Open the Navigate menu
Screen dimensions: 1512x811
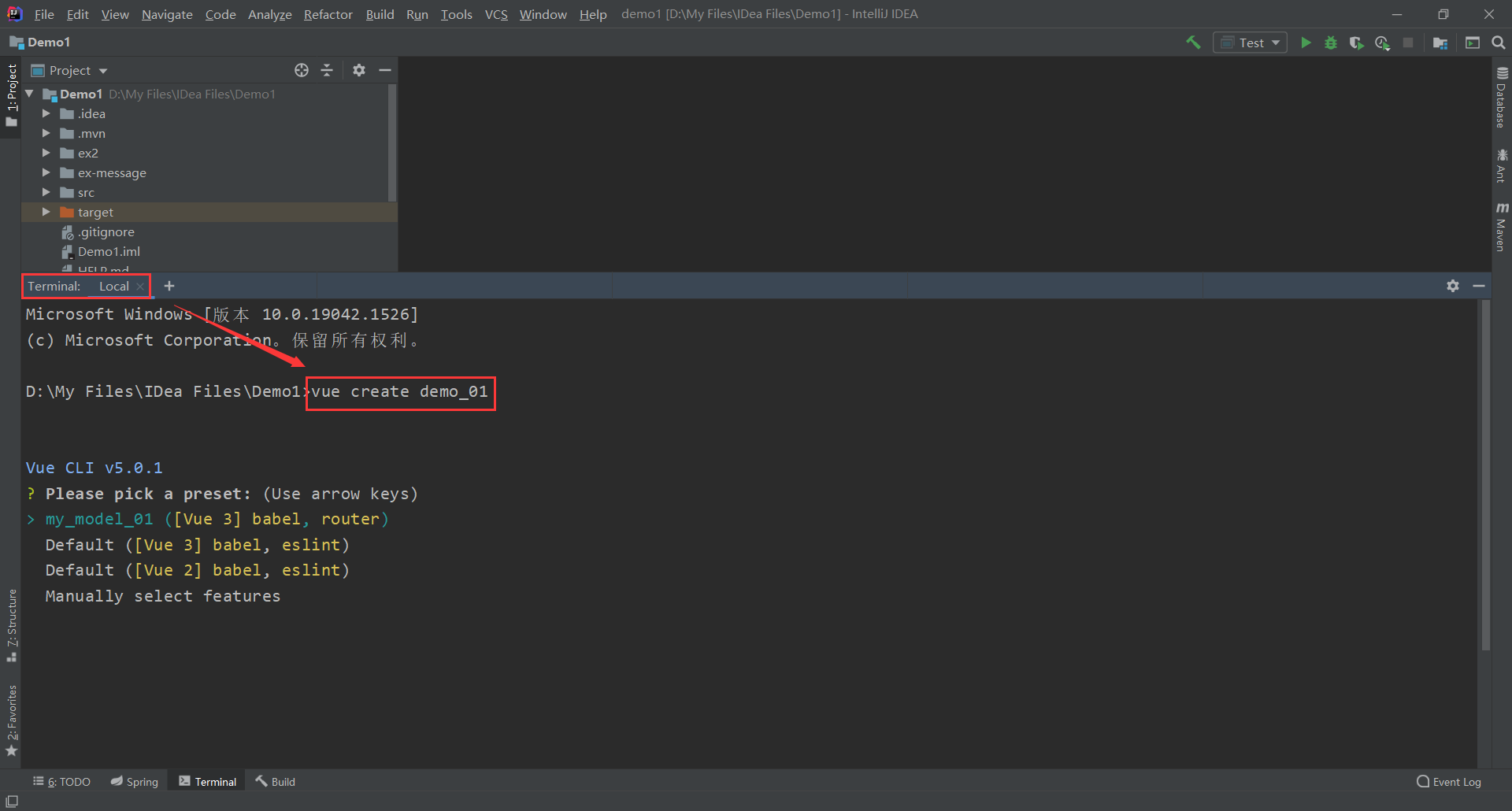click(167, 14)
